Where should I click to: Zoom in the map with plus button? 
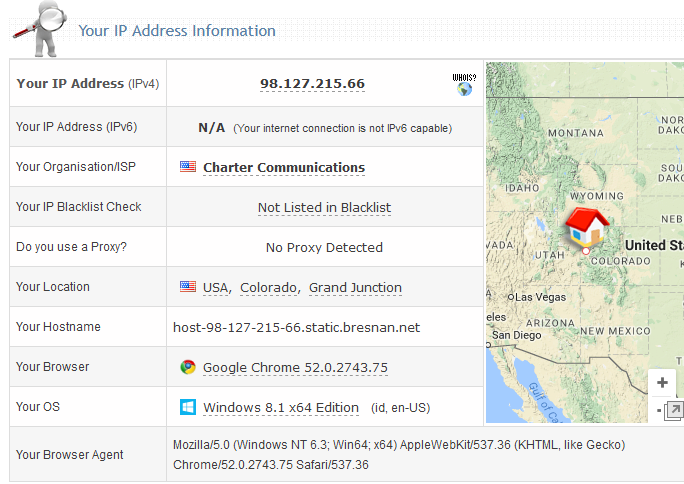pyautogui.click(x=662, y=383)
